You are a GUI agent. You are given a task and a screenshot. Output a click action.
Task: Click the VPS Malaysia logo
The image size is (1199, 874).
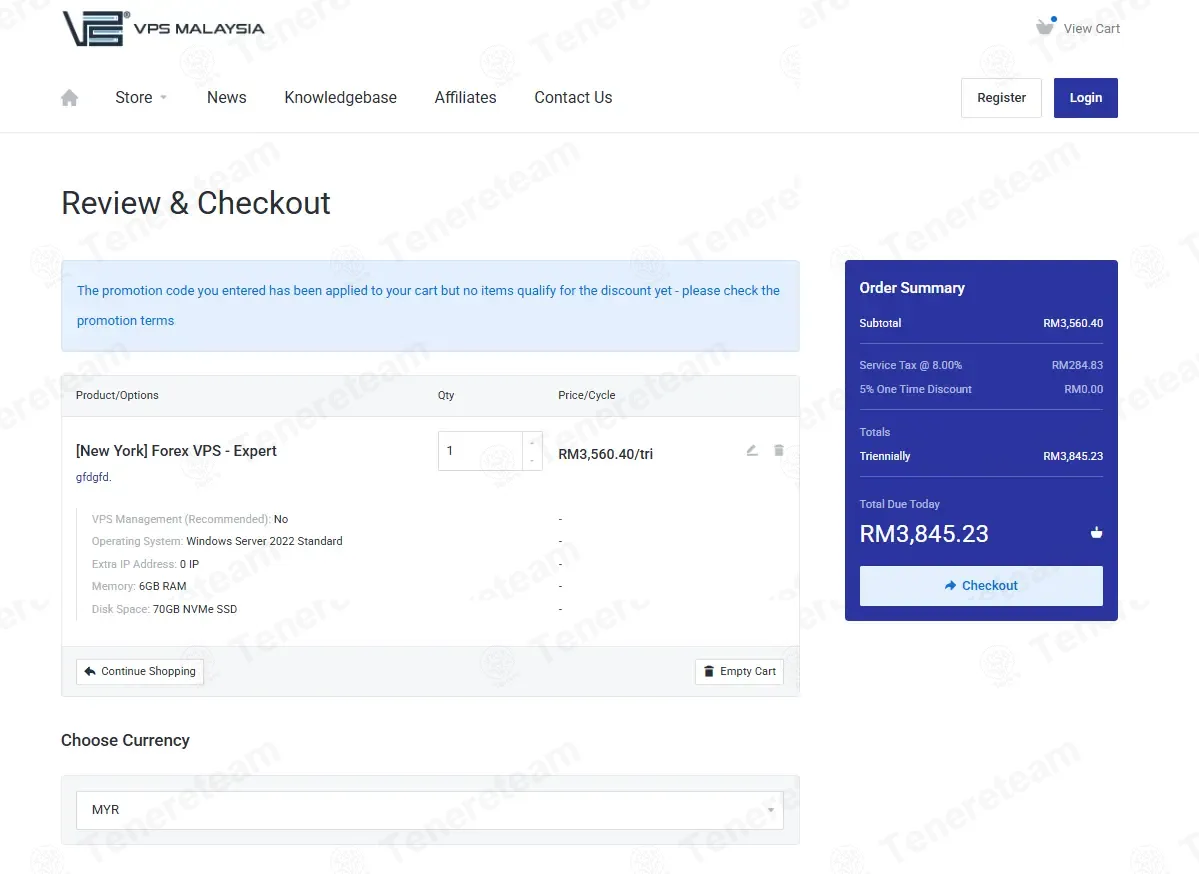pos(163,28)
